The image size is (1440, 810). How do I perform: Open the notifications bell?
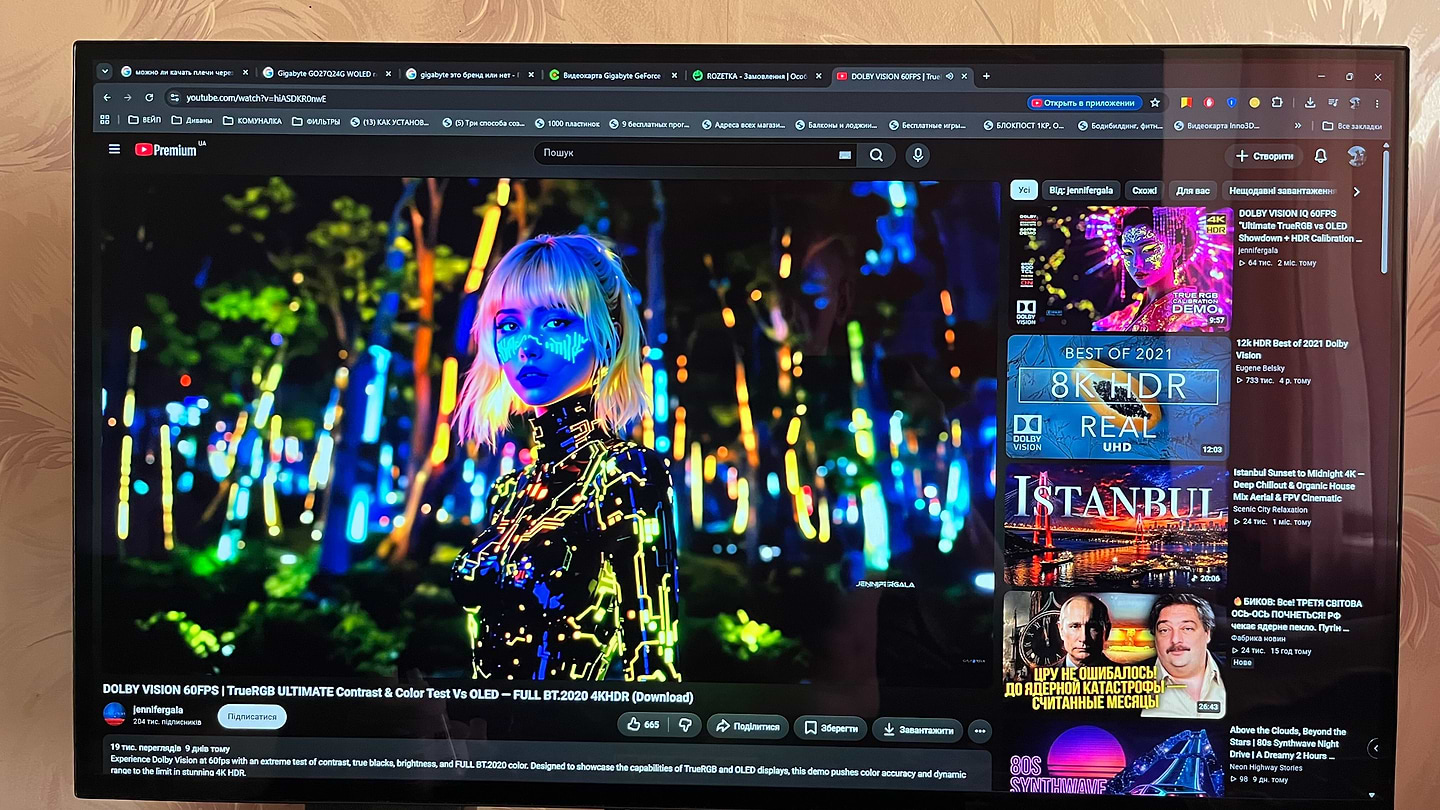point(1320,156)
